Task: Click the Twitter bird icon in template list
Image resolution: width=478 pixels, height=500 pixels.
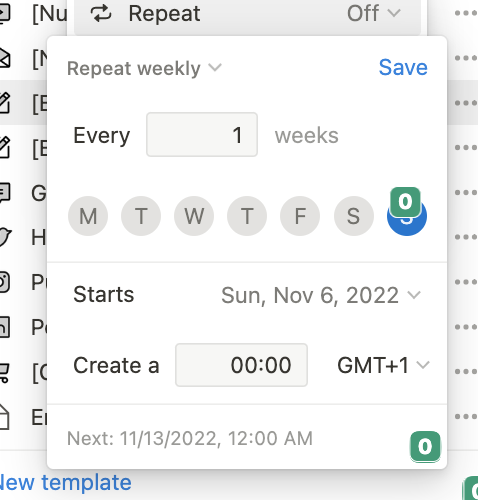Action: coord(5,237)
